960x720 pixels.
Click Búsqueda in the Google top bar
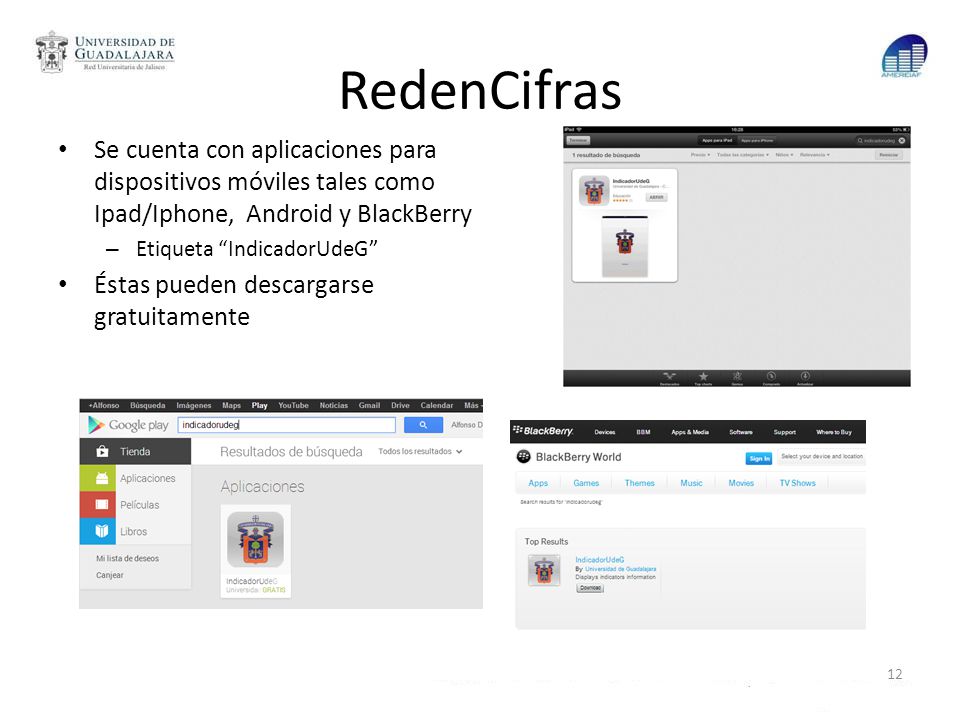pos(148,405)
